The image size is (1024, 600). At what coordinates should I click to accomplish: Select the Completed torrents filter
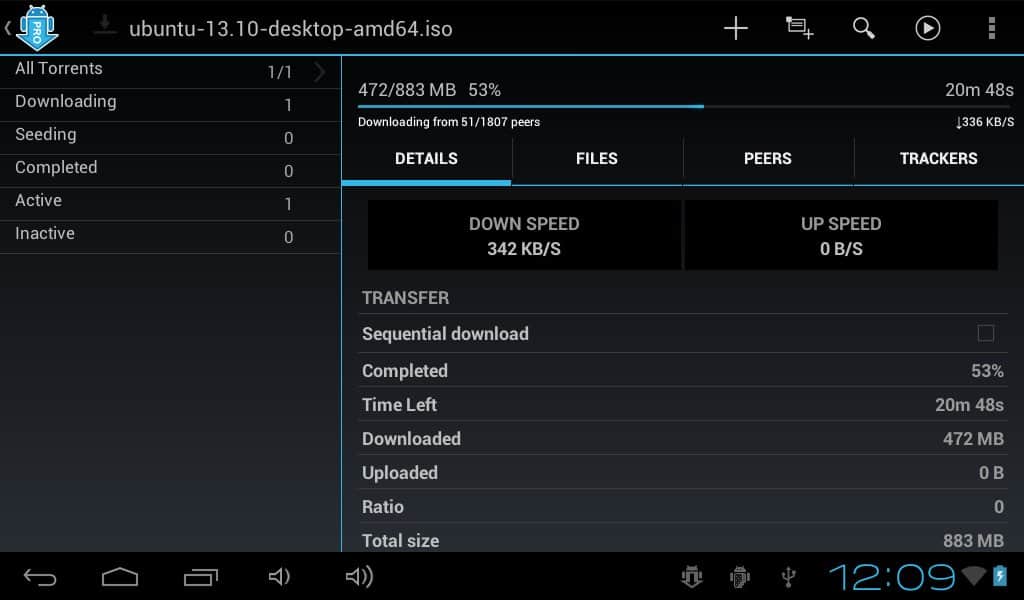pyautogui.click(x=56, y=168)
